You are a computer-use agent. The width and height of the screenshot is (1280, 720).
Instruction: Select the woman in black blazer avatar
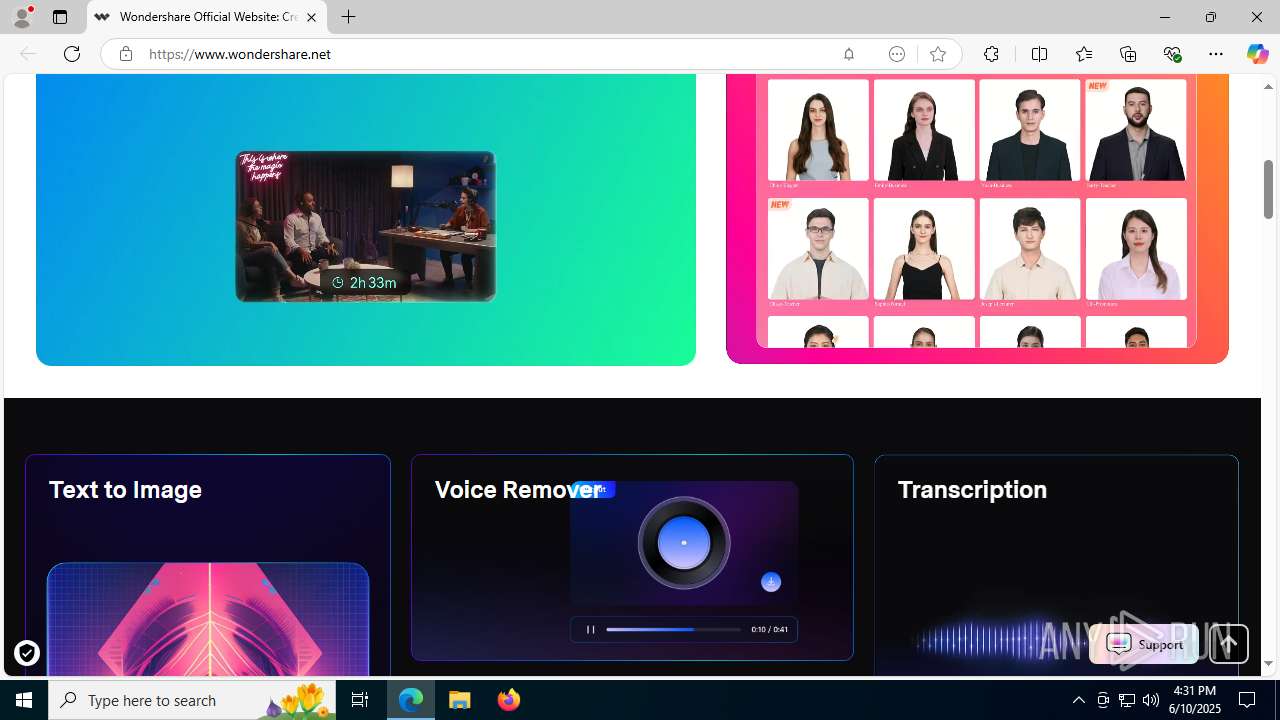tap(924, 130)
